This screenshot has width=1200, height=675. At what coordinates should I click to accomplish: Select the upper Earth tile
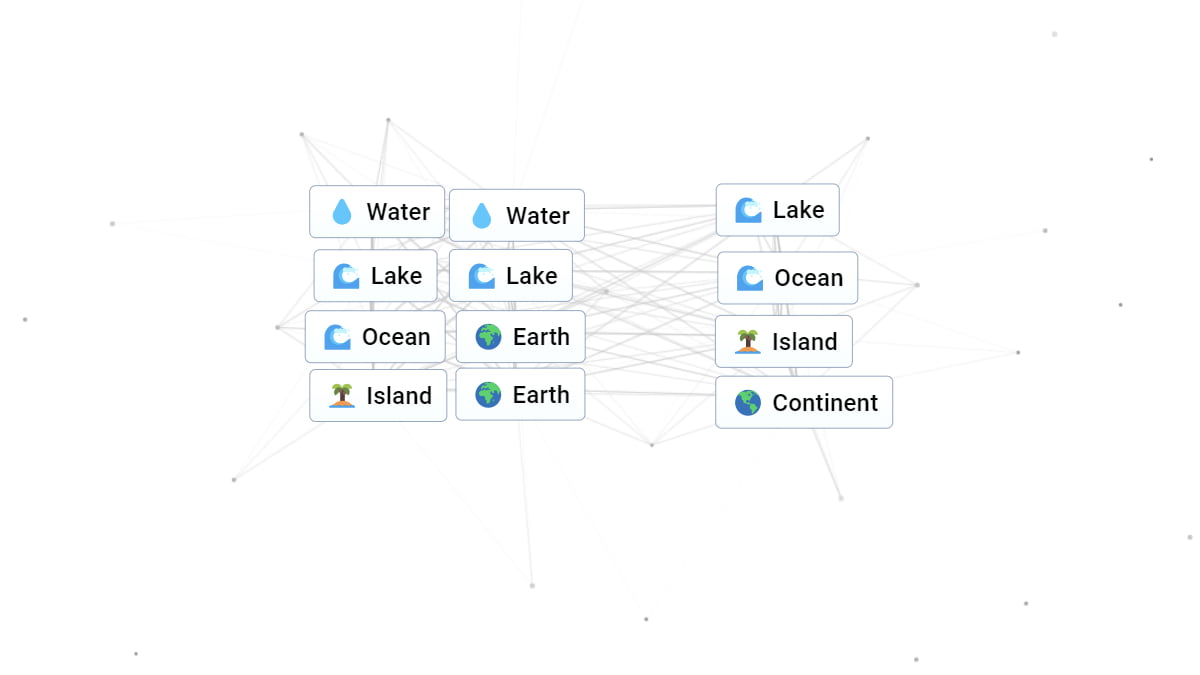(520, 336)
